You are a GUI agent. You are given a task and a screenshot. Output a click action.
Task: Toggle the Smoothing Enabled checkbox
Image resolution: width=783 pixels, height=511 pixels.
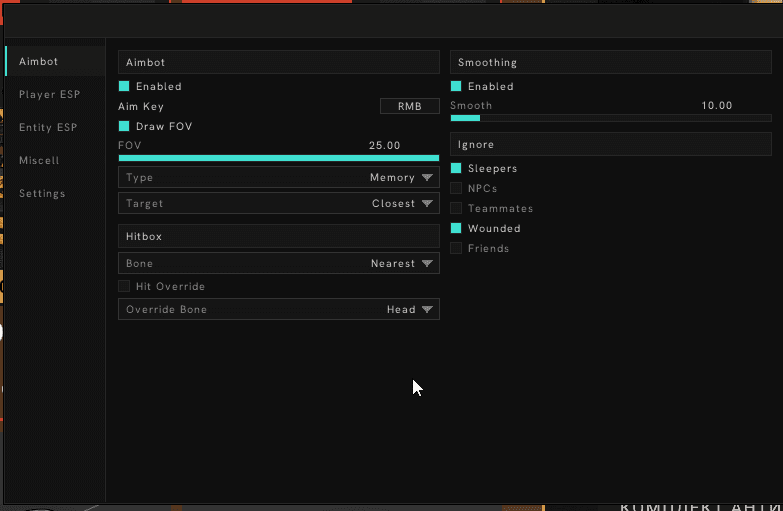click(456, 86)
